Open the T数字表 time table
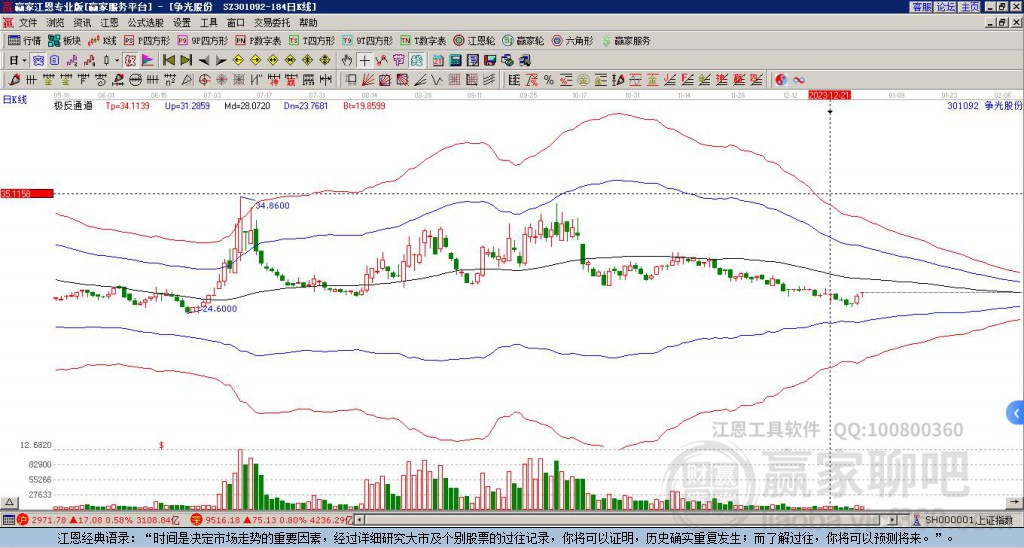Image resolution: width=1024 pixels, height=548 pixels. tap(423, 40)
